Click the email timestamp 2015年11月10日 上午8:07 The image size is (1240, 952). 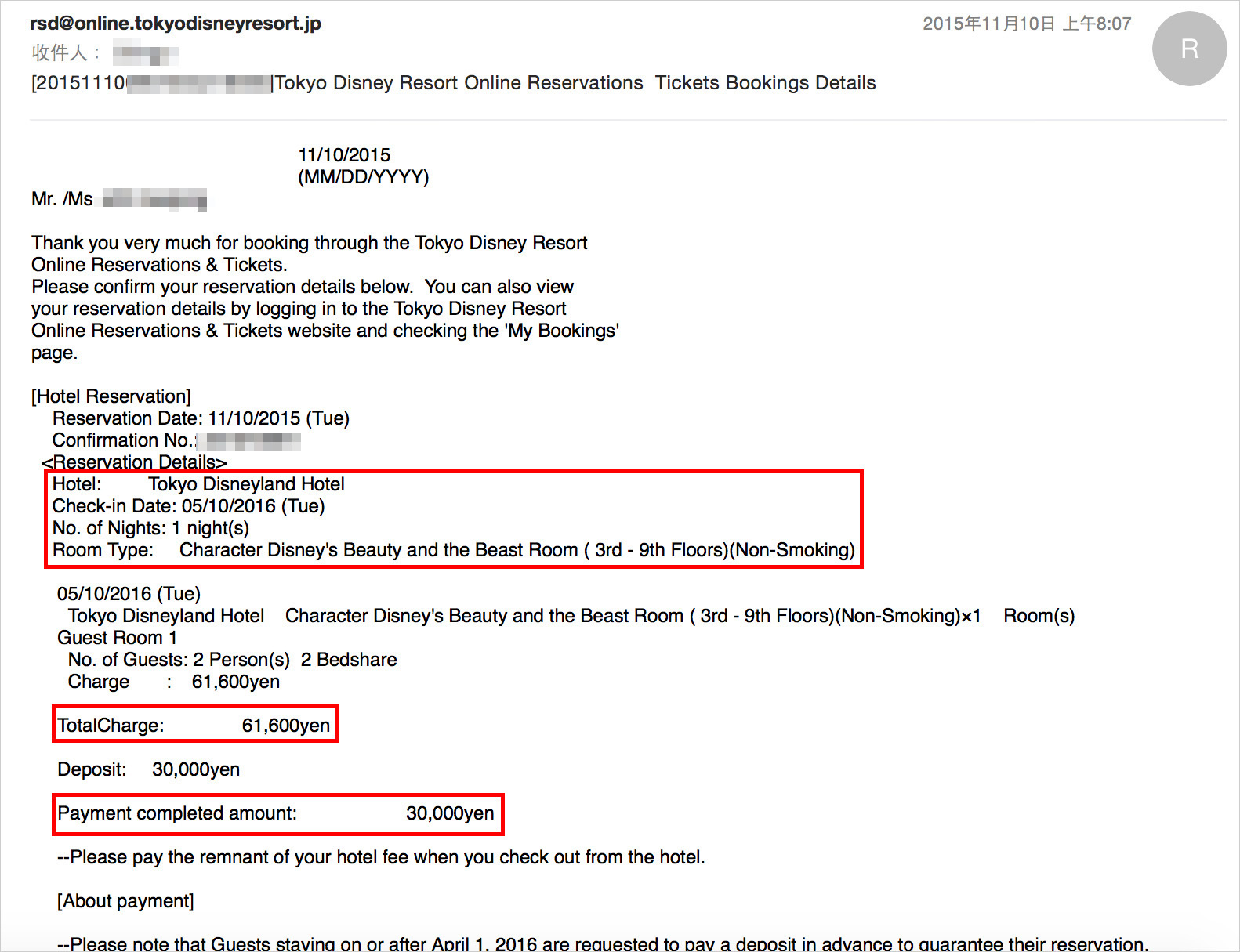pos(1027,24)
